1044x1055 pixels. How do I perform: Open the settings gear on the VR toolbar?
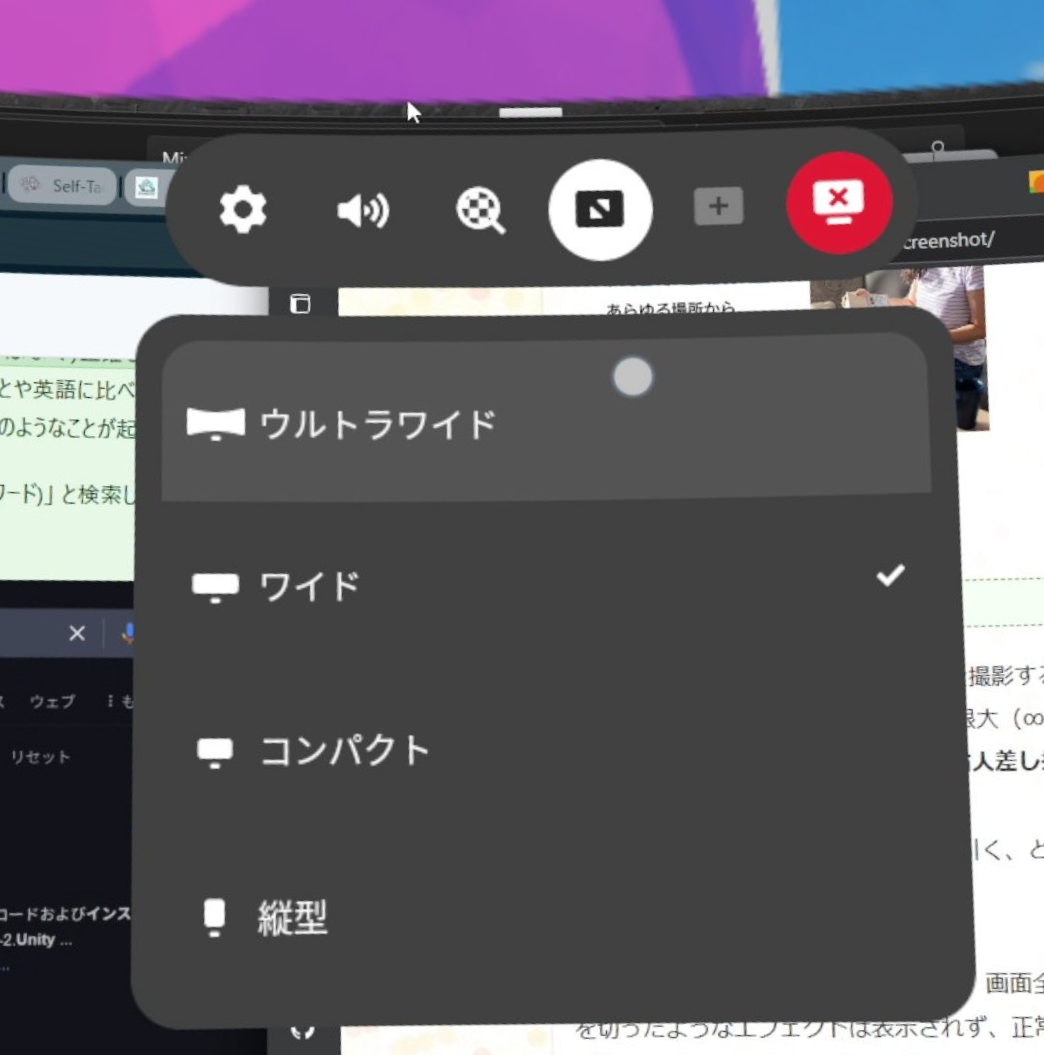click(x=243, y=209)
